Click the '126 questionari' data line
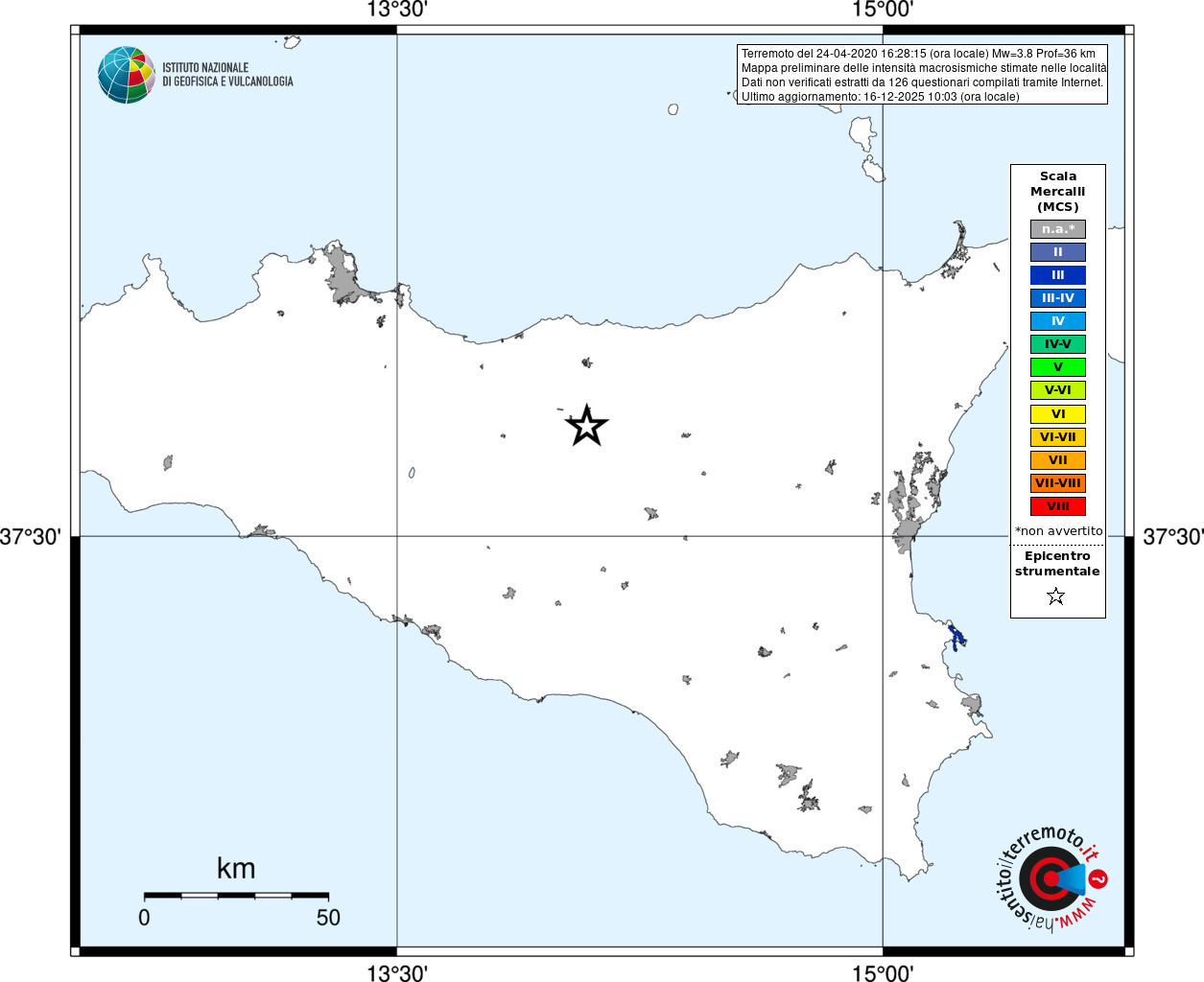This screenshot has height=982, width=1204. coord(923,82)
